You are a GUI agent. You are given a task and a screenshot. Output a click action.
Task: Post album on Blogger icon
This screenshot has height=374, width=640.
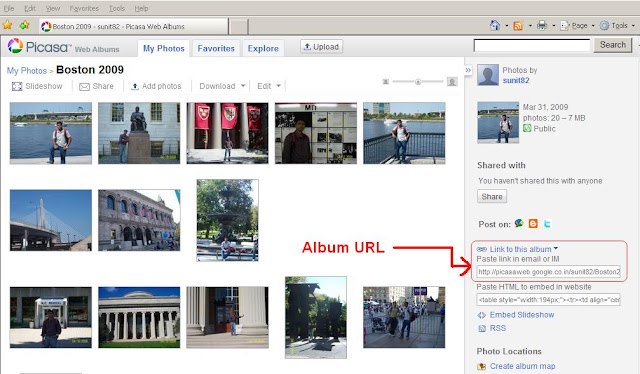[x=533, y=223]
